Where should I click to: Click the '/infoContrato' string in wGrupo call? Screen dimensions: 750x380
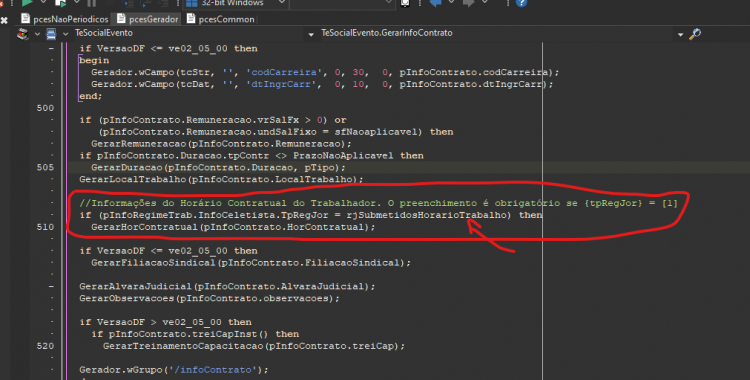212,370
